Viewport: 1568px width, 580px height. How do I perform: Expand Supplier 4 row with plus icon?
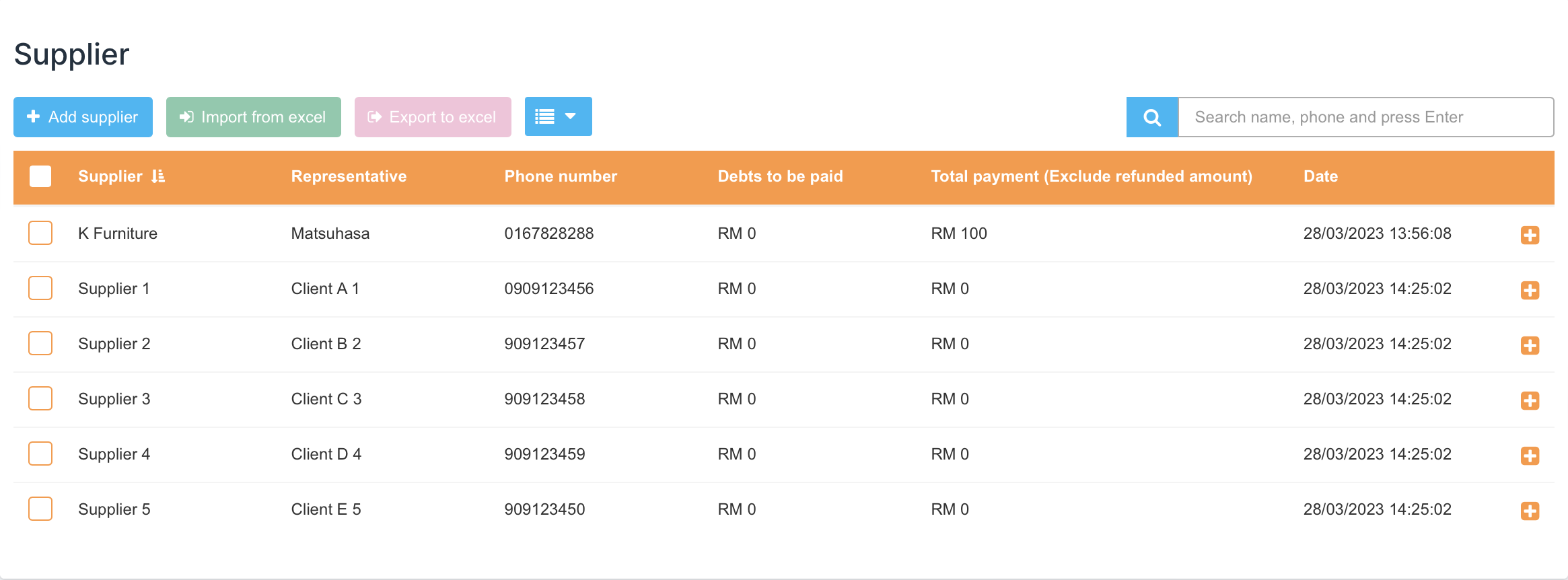1530,456
